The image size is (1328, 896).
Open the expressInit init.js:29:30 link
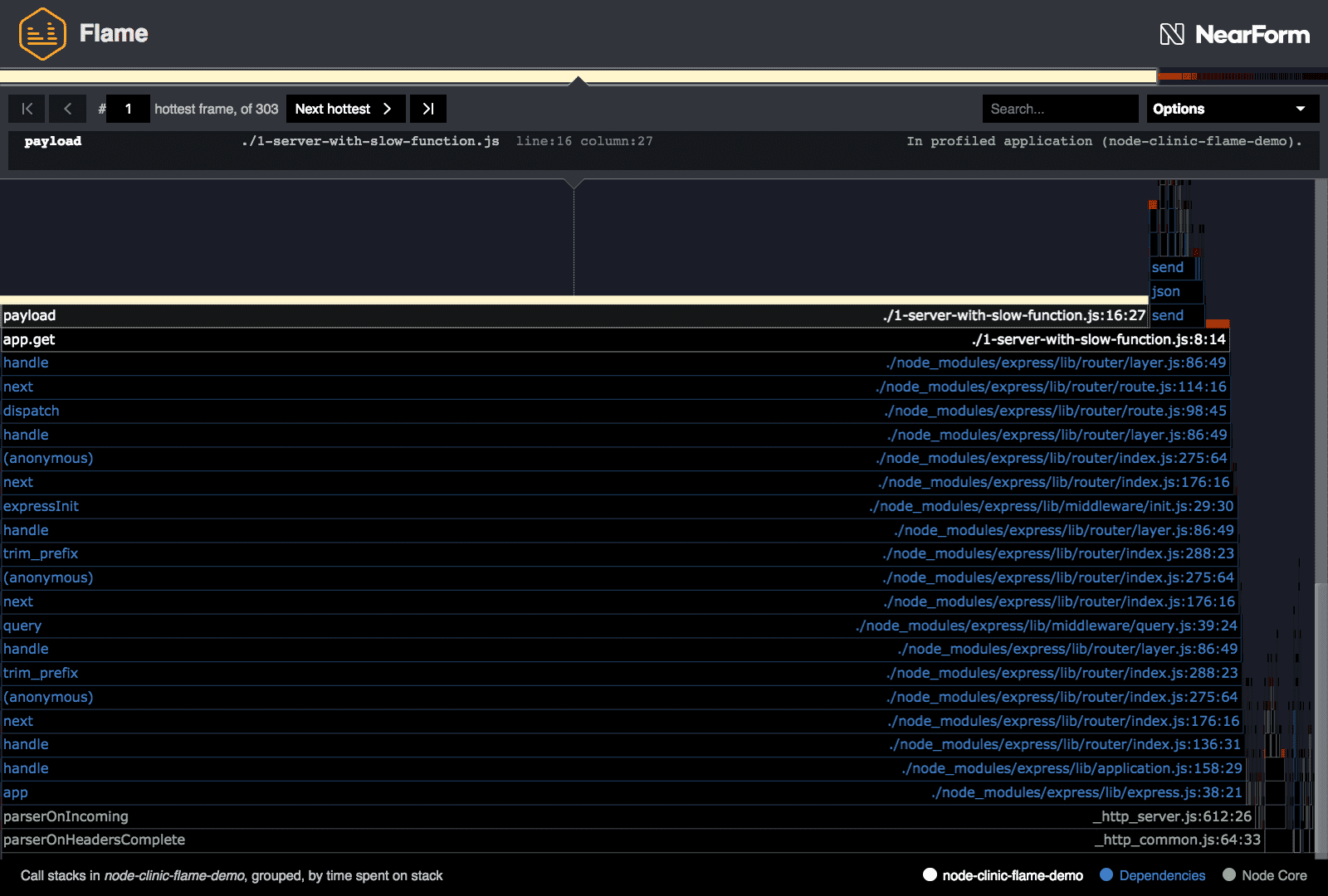pos(41,506)
